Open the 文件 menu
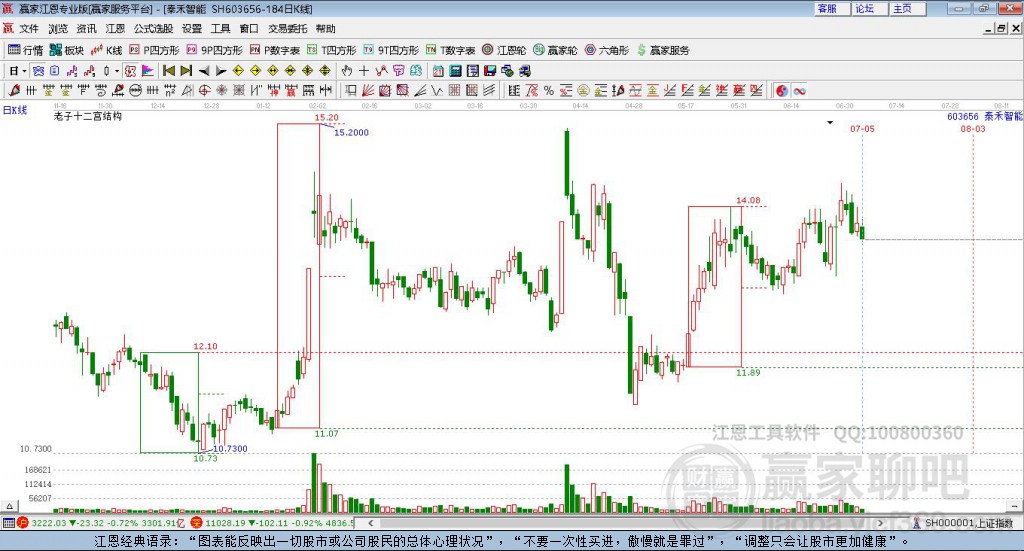1024x551 pixels. click(29, 29)
